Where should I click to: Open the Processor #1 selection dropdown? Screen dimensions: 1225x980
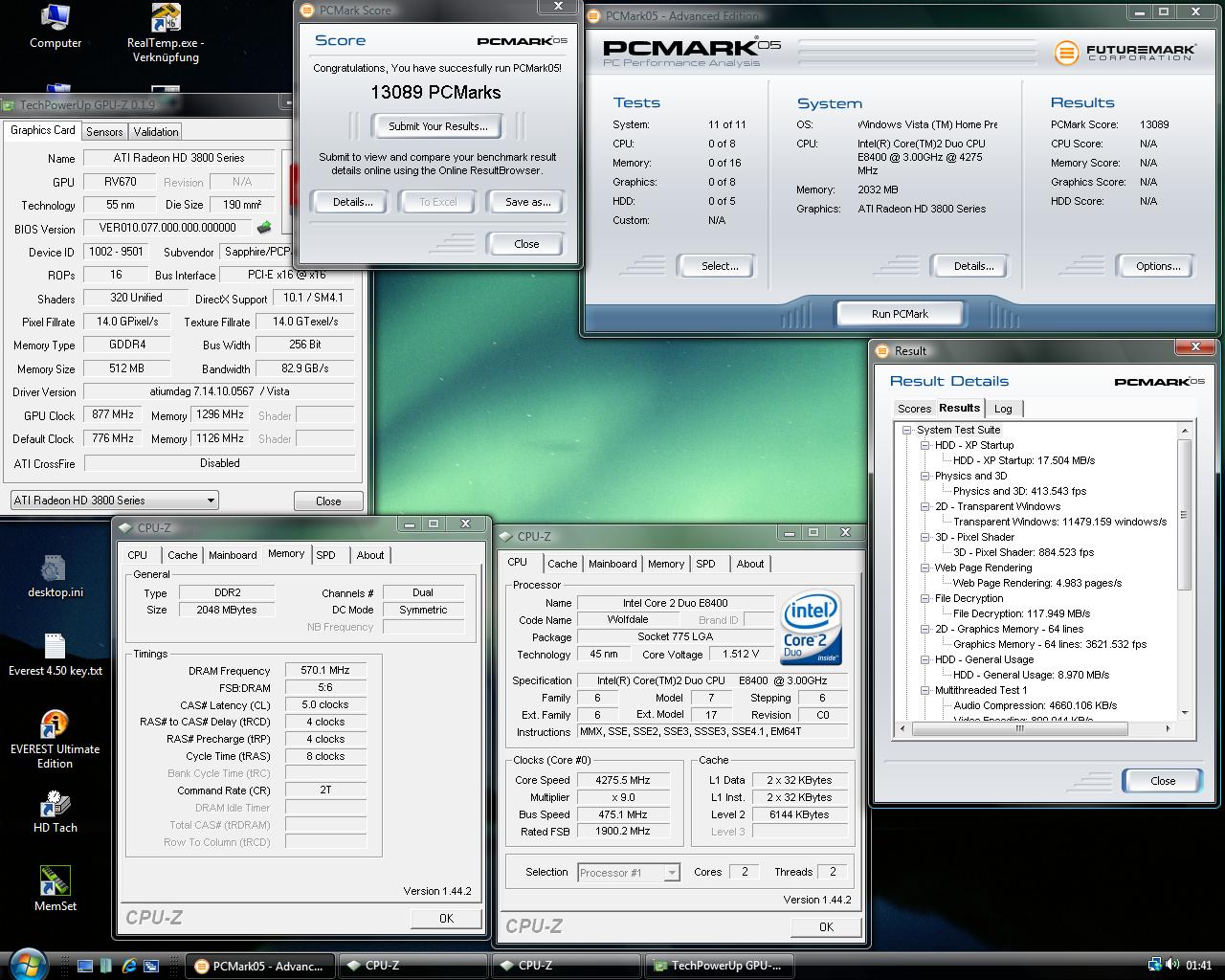(629, 872)
